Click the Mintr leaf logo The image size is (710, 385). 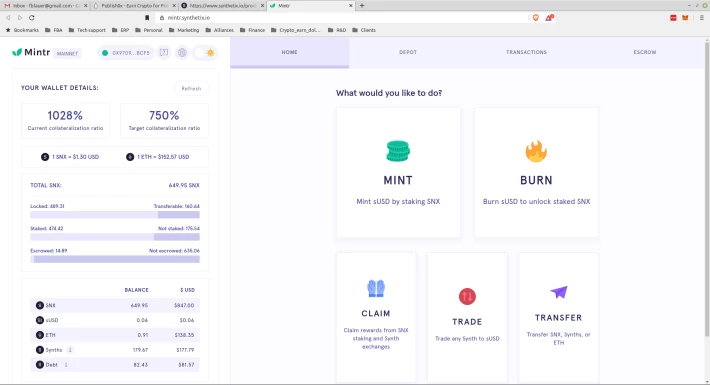click(x=17, y=52)
